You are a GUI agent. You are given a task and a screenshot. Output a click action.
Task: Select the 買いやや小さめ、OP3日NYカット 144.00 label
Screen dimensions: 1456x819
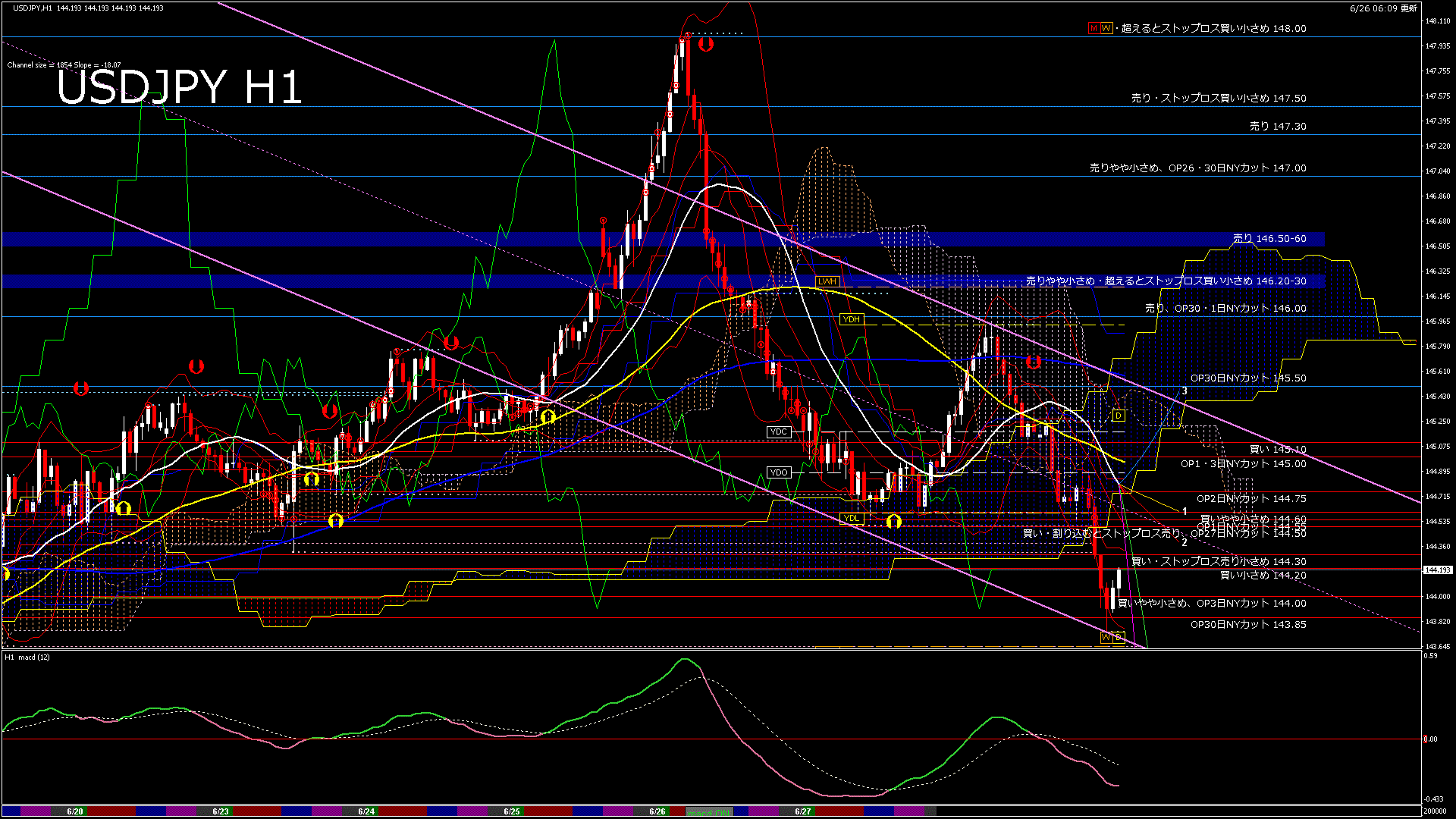1212,604
